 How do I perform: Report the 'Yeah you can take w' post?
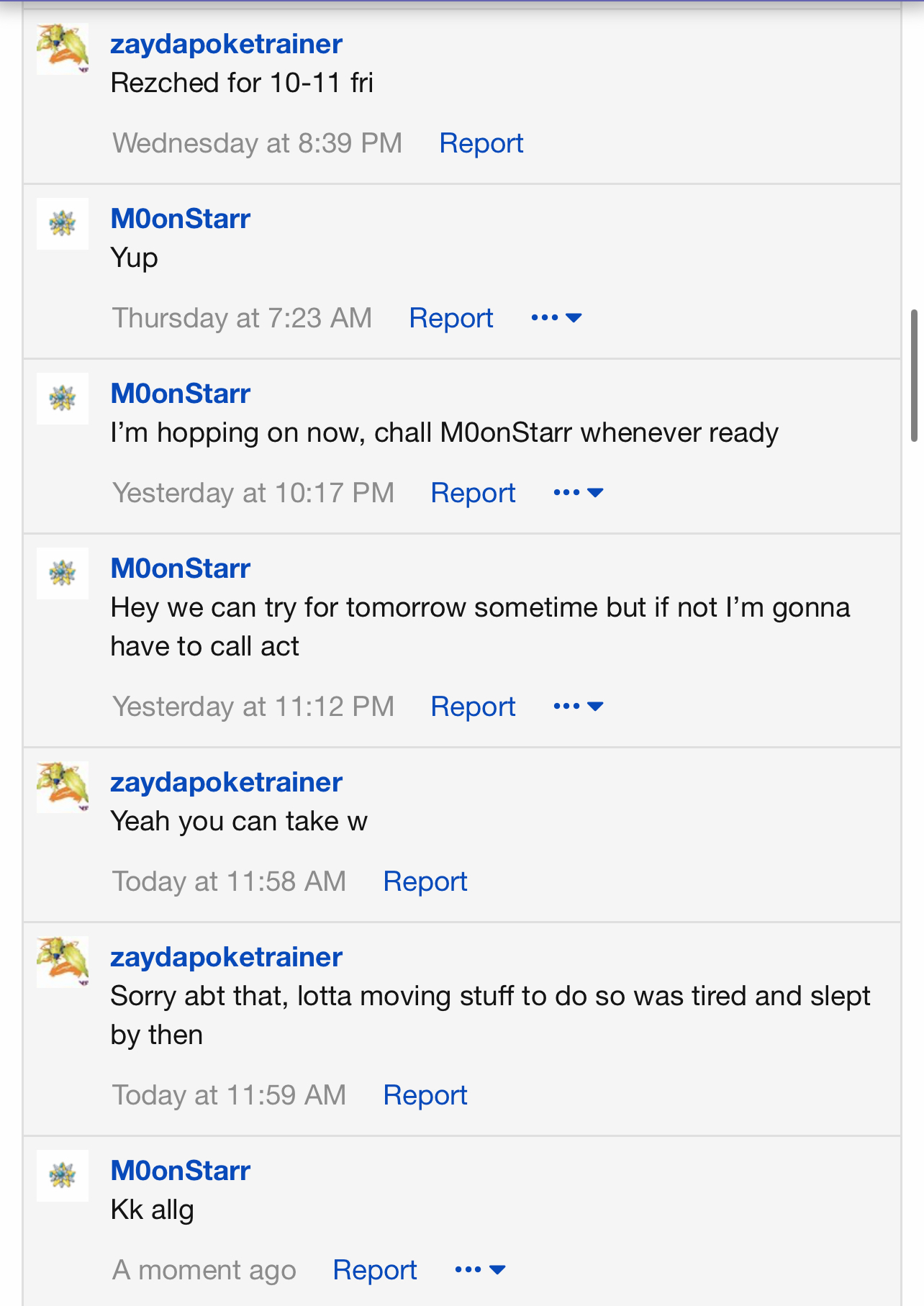(425, 881)
